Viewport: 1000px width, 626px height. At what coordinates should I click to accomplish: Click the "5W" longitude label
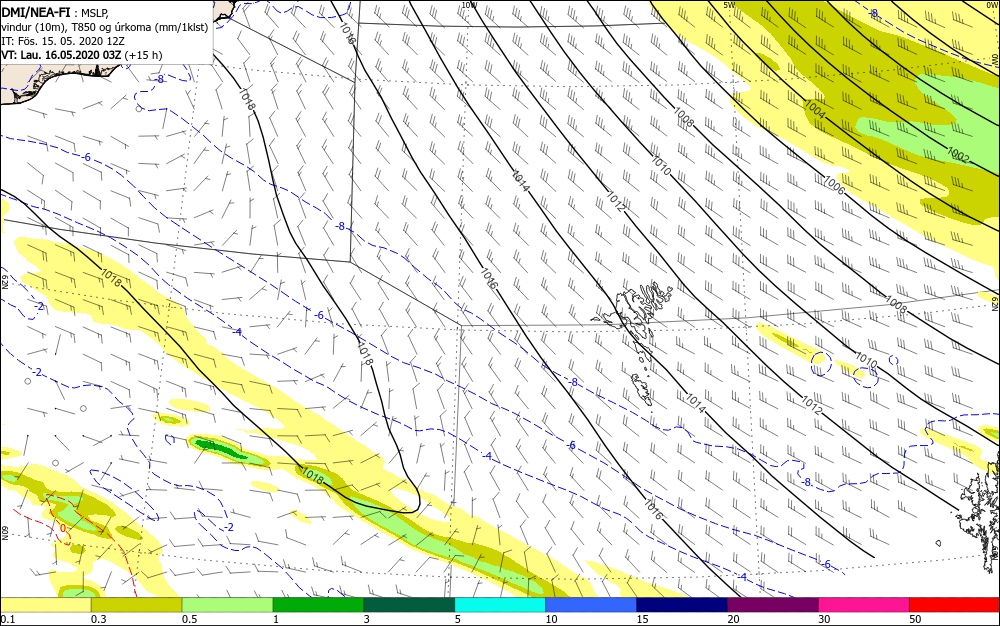(x=730, y=5)
